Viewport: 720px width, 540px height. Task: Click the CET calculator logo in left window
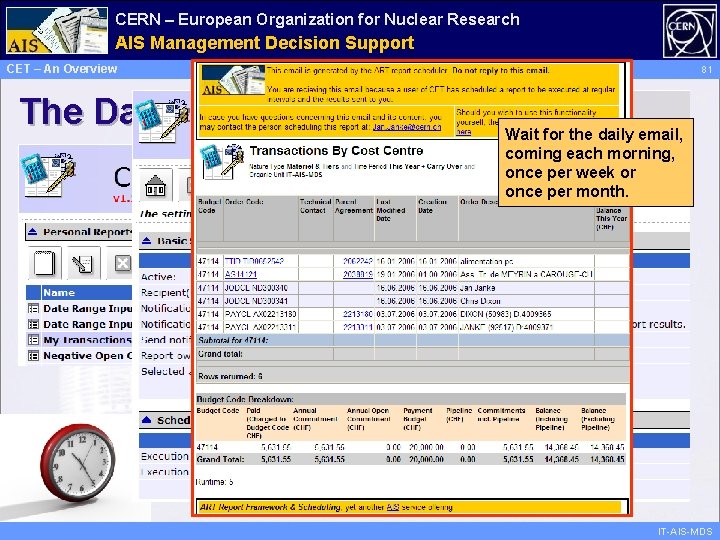pos(49,174)
